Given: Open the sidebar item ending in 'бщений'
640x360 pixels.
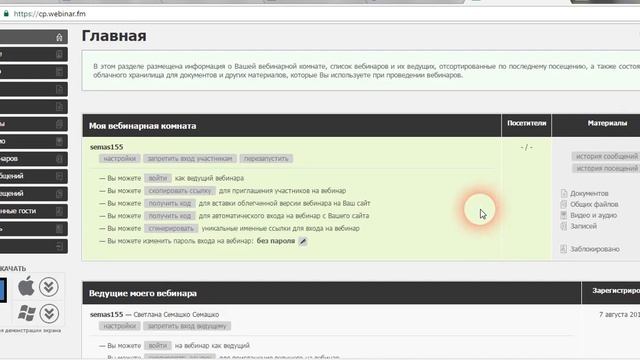Looking at the screenshot, I should [x=33, y=176].
